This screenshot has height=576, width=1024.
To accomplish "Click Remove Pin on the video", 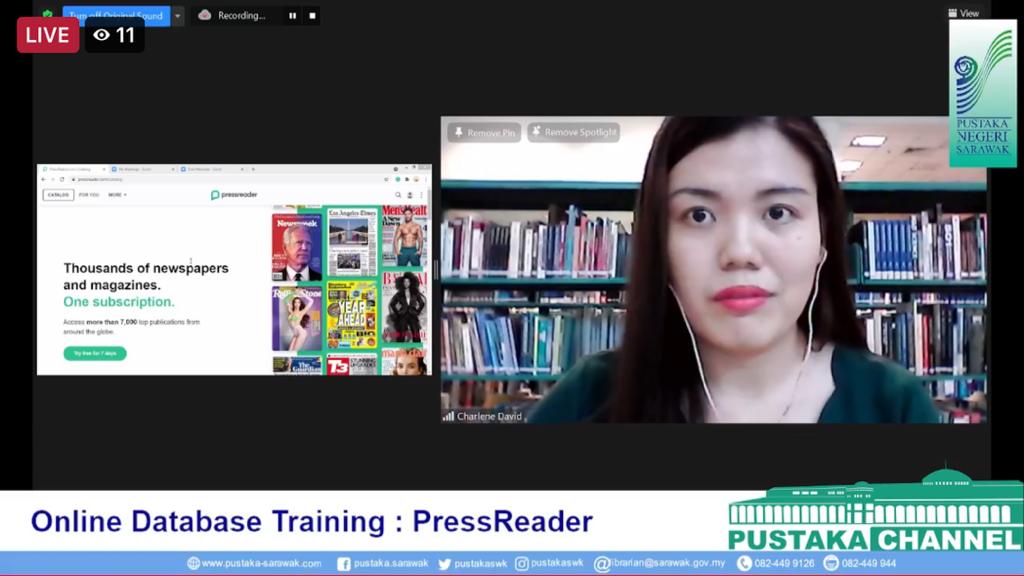I will point(484,133).
